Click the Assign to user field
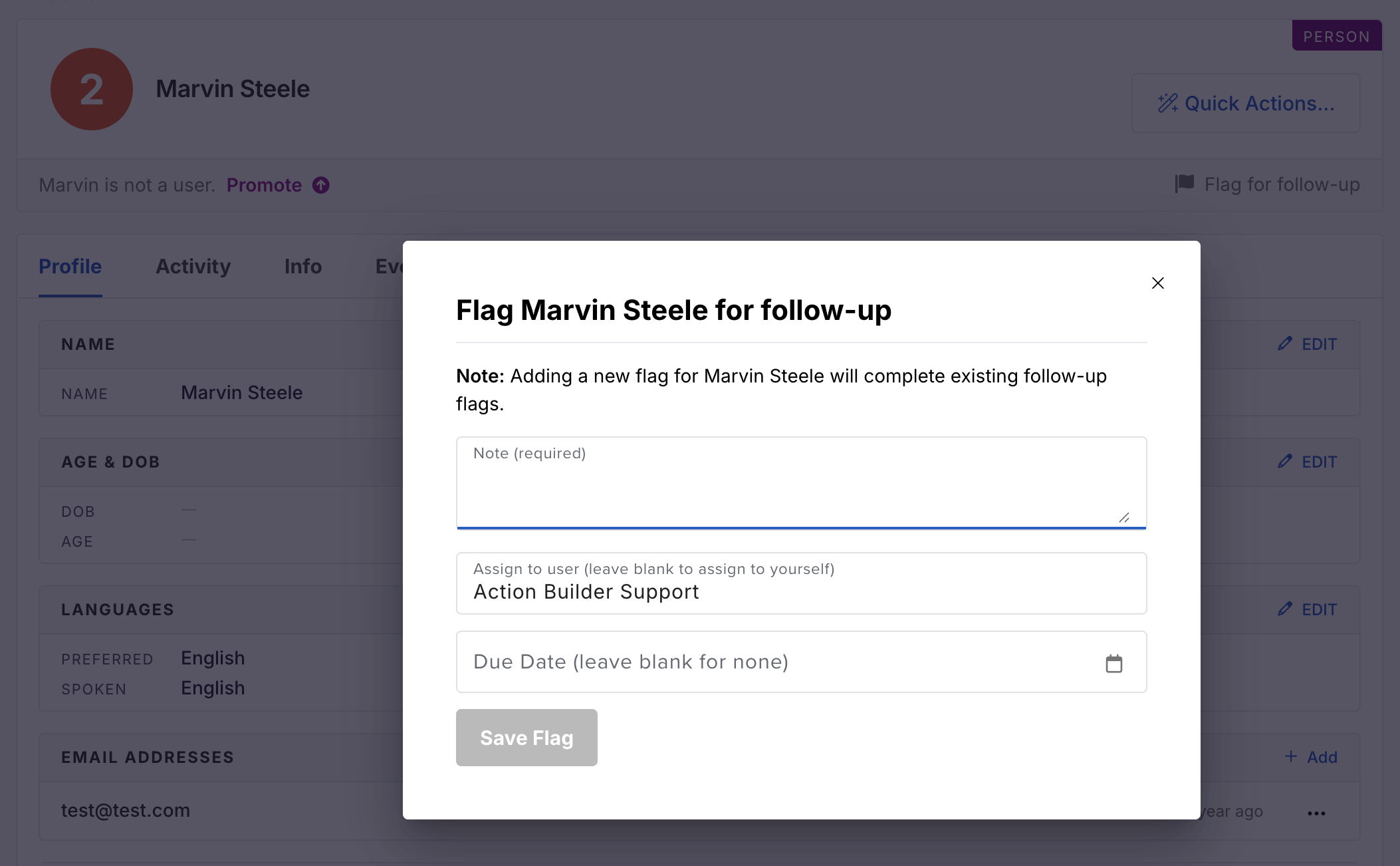The image size is (1400, 866). [802, 583]
